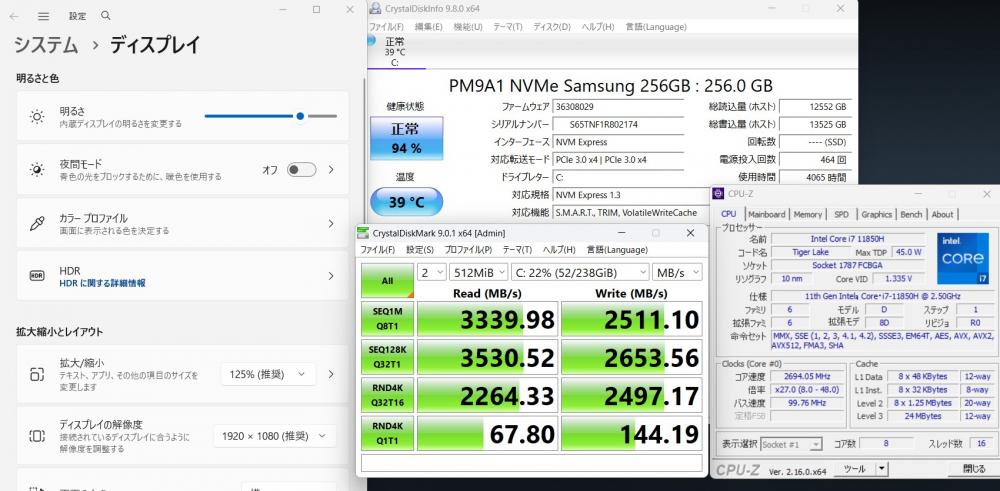Click the Settings back arrow icon

tap(14, 16)
